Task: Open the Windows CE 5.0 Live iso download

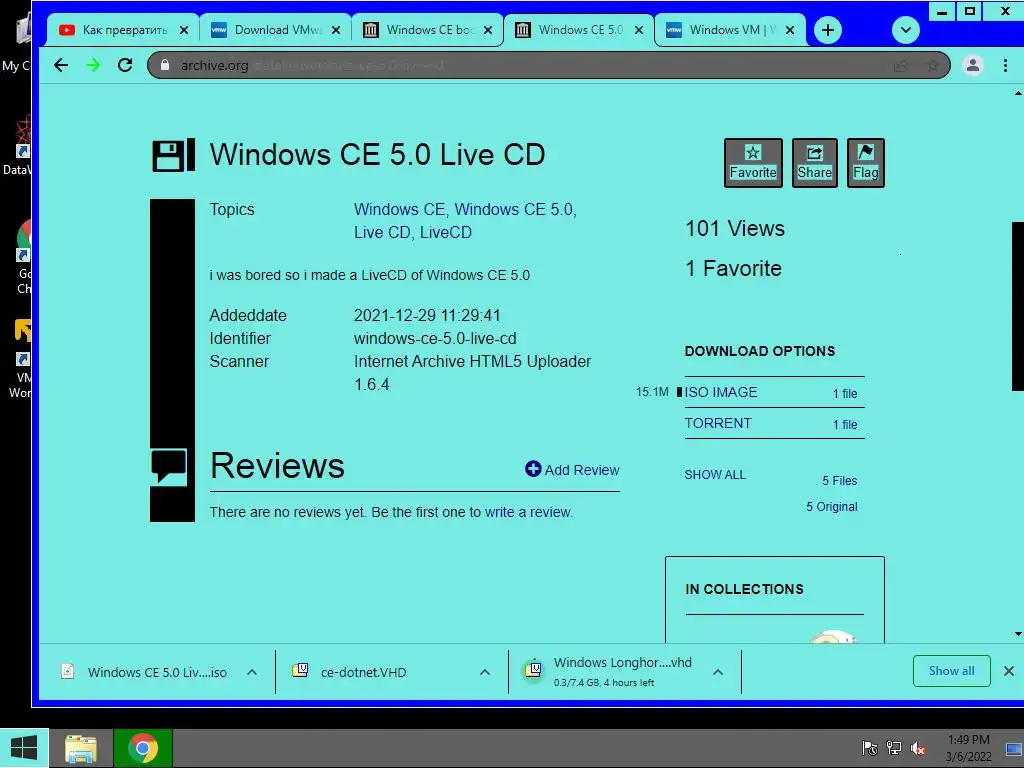Action: point(145,672)
